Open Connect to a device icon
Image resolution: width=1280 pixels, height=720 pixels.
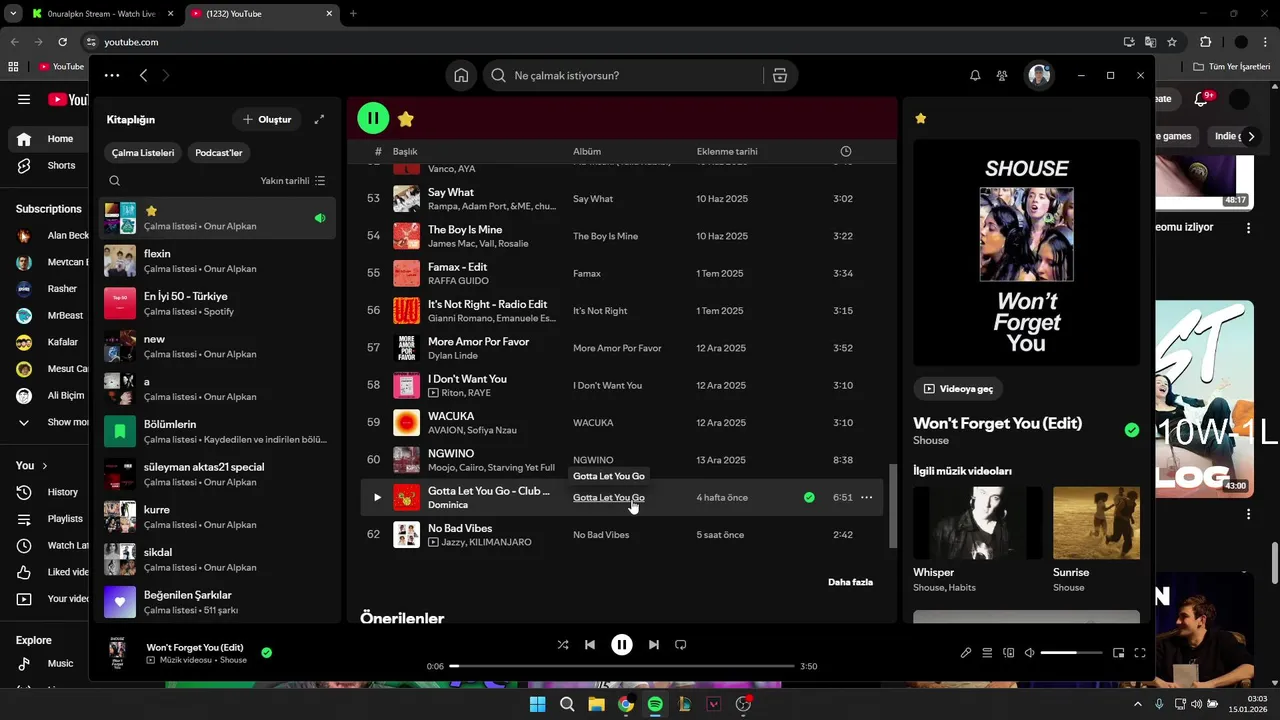pos(1008,653)
